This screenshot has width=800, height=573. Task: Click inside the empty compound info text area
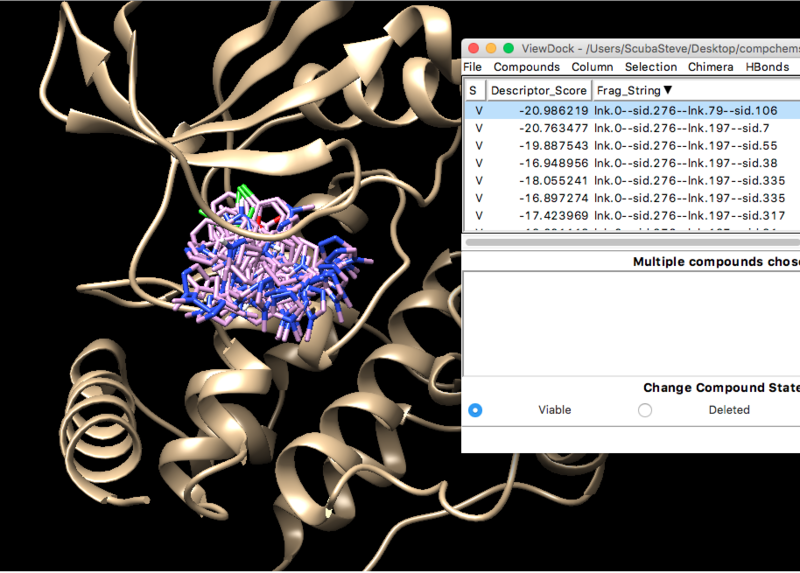pos(631,324)
